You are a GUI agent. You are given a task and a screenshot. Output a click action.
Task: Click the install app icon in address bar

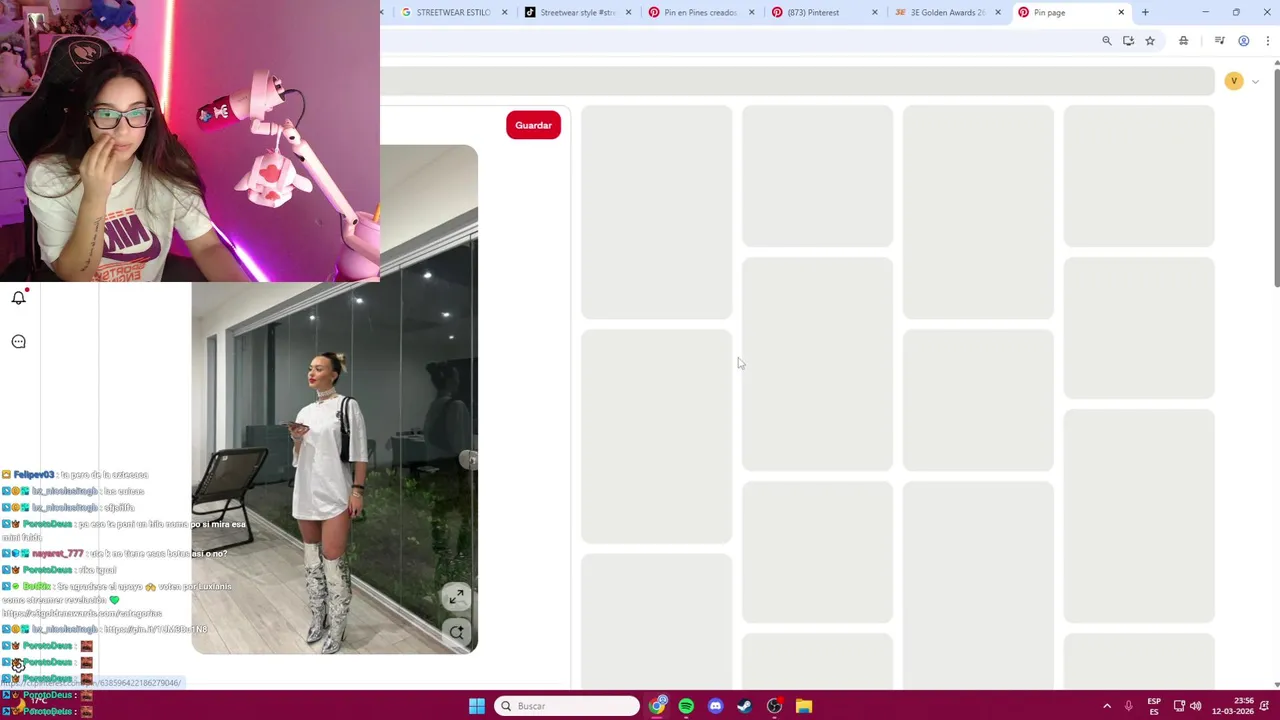pyautogui.click(x=1128, y=41)
